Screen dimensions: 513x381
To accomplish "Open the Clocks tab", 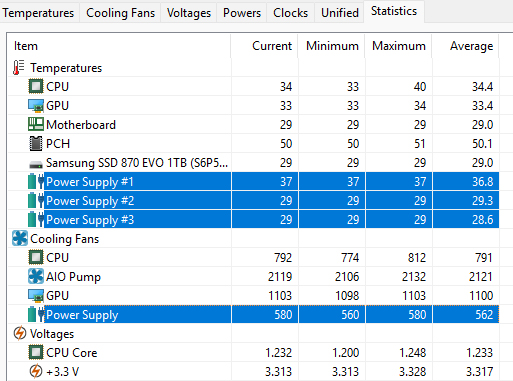I will [290, 13].
